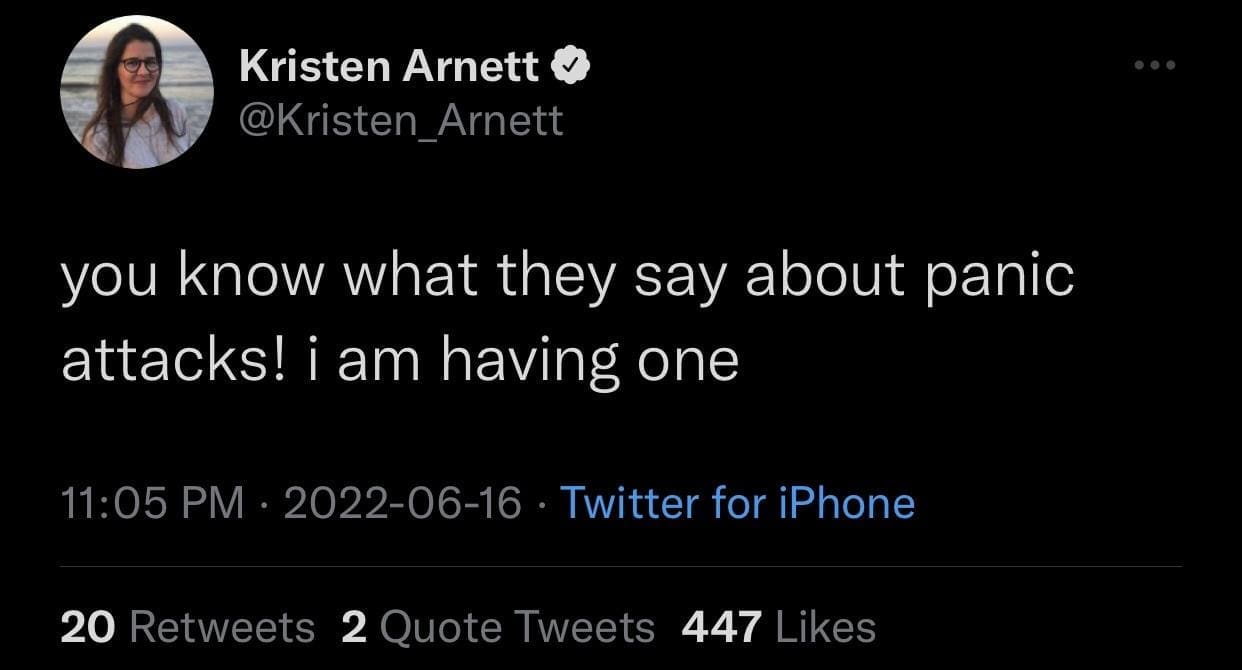Click the number 2 before Quote Tweets
The width and height of the screenshot is (1242, 670).
click(353, 627)
